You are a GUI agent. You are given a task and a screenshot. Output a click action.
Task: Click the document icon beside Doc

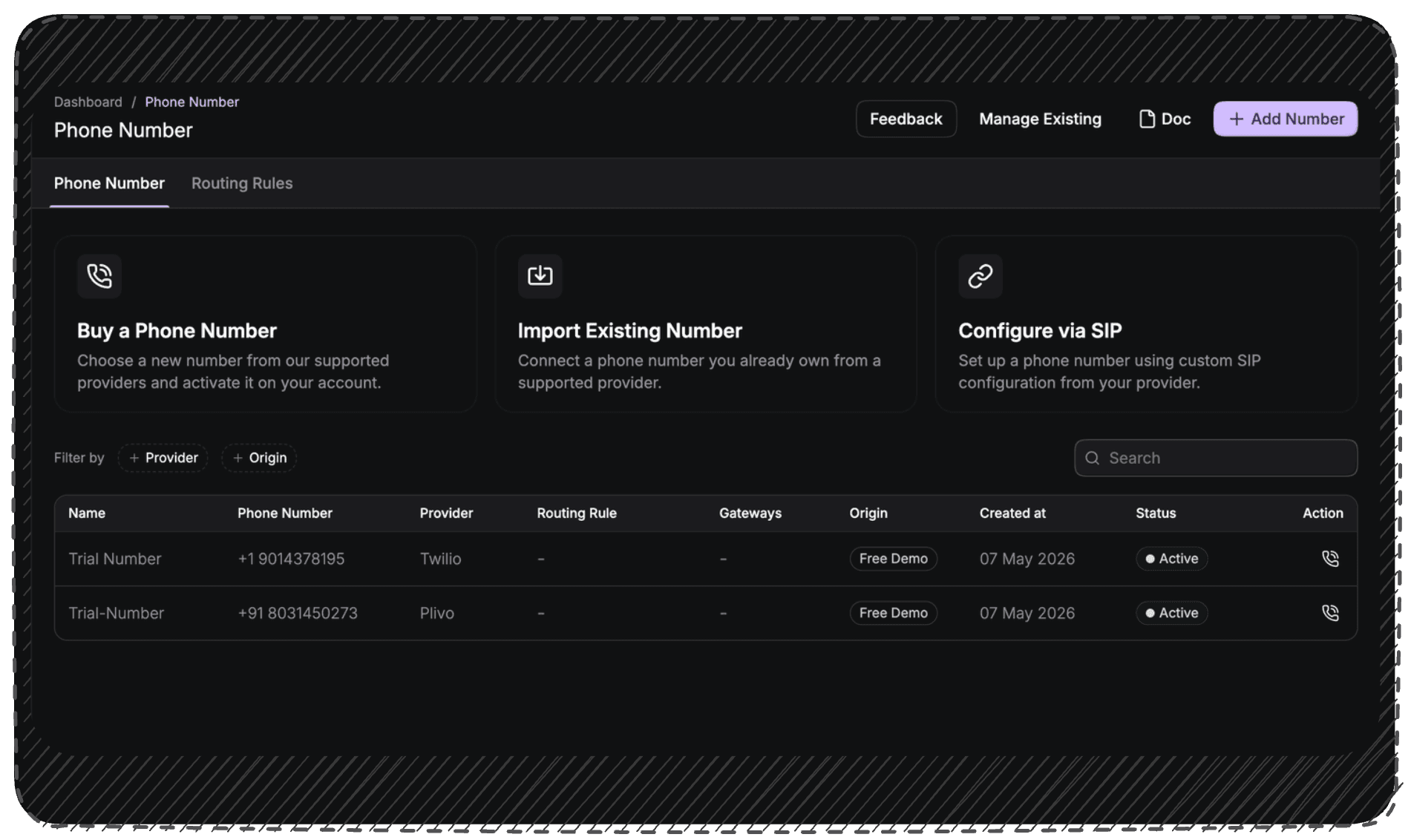pos(1147,119)
